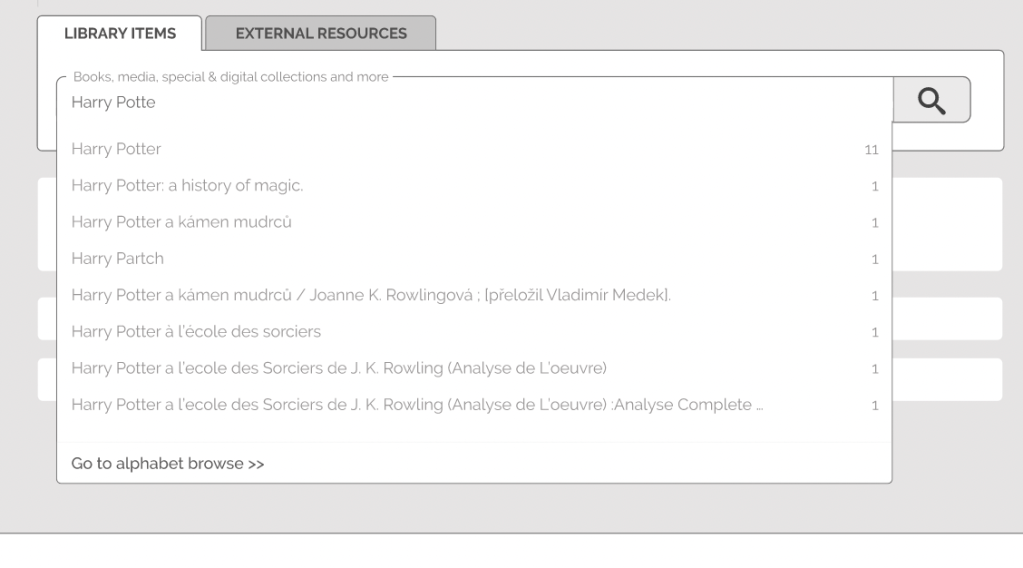Click the result count 11 beside Harry Potter
Image resolution: width=1023 pixels, height=568 pixels.
(871, 150)
